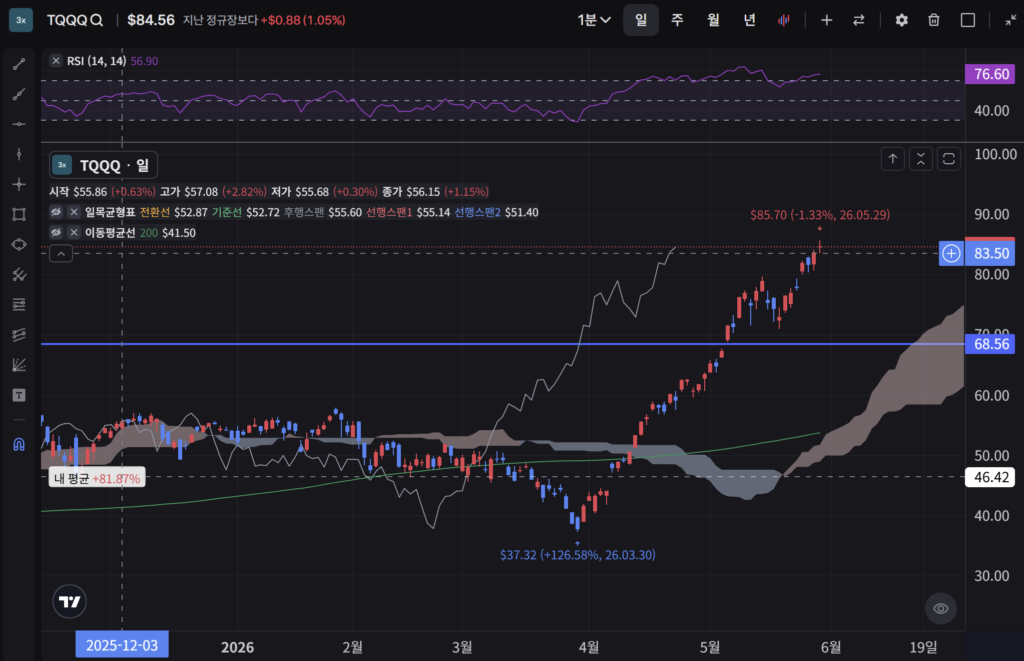
Task: Select the rectangle drawing tool
Action: tap(19, 214)
